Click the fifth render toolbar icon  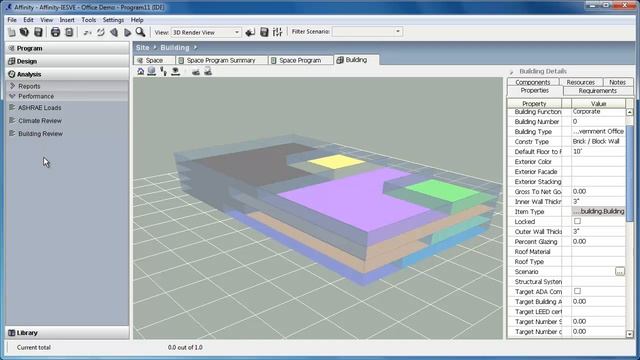tap(196, 72)
